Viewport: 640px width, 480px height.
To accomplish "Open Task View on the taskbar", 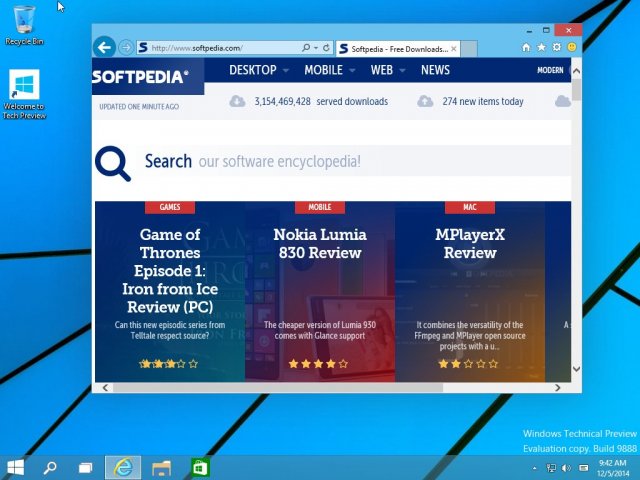I will [86, 468].
